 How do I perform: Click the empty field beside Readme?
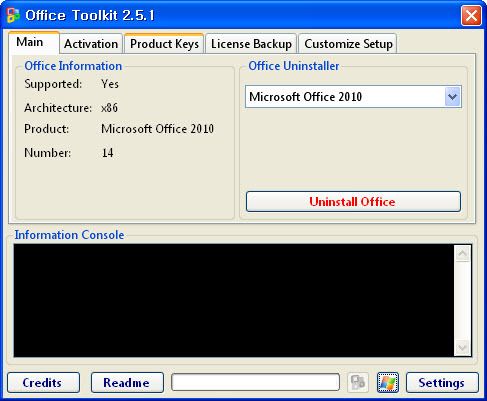255,382
